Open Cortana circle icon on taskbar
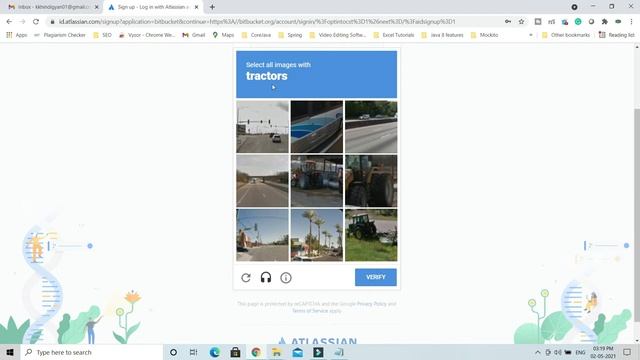Viewport: 640px width, 360px height. click(173, 352)
